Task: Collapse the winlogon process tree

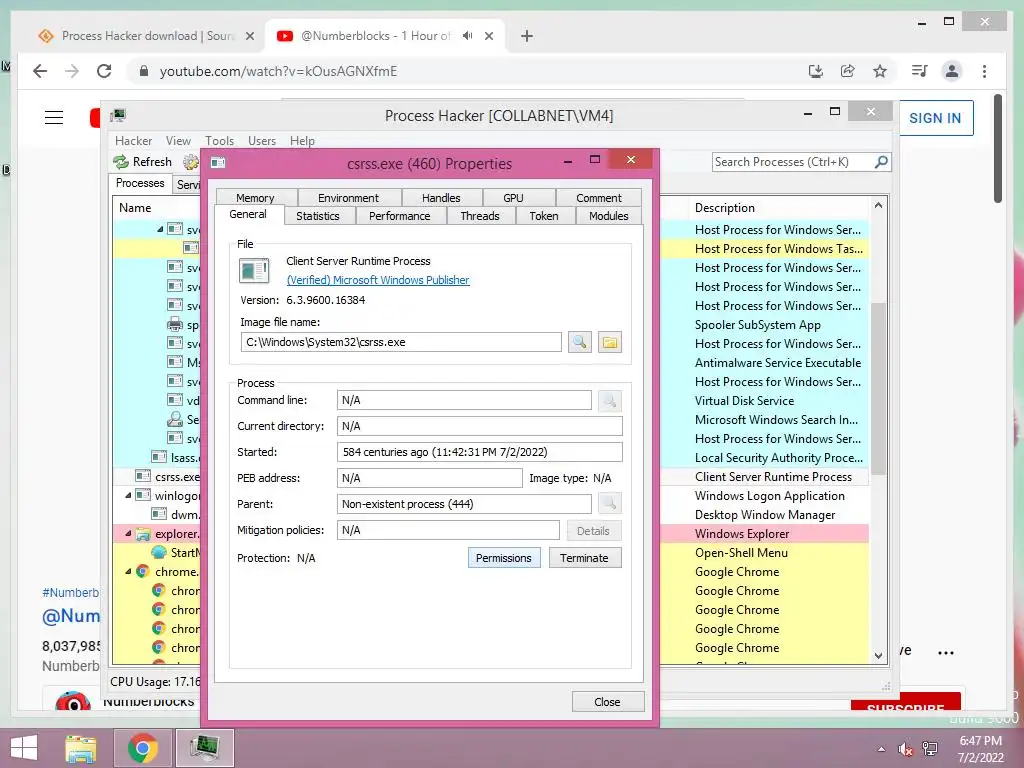Action: click(x=128, y=496)
